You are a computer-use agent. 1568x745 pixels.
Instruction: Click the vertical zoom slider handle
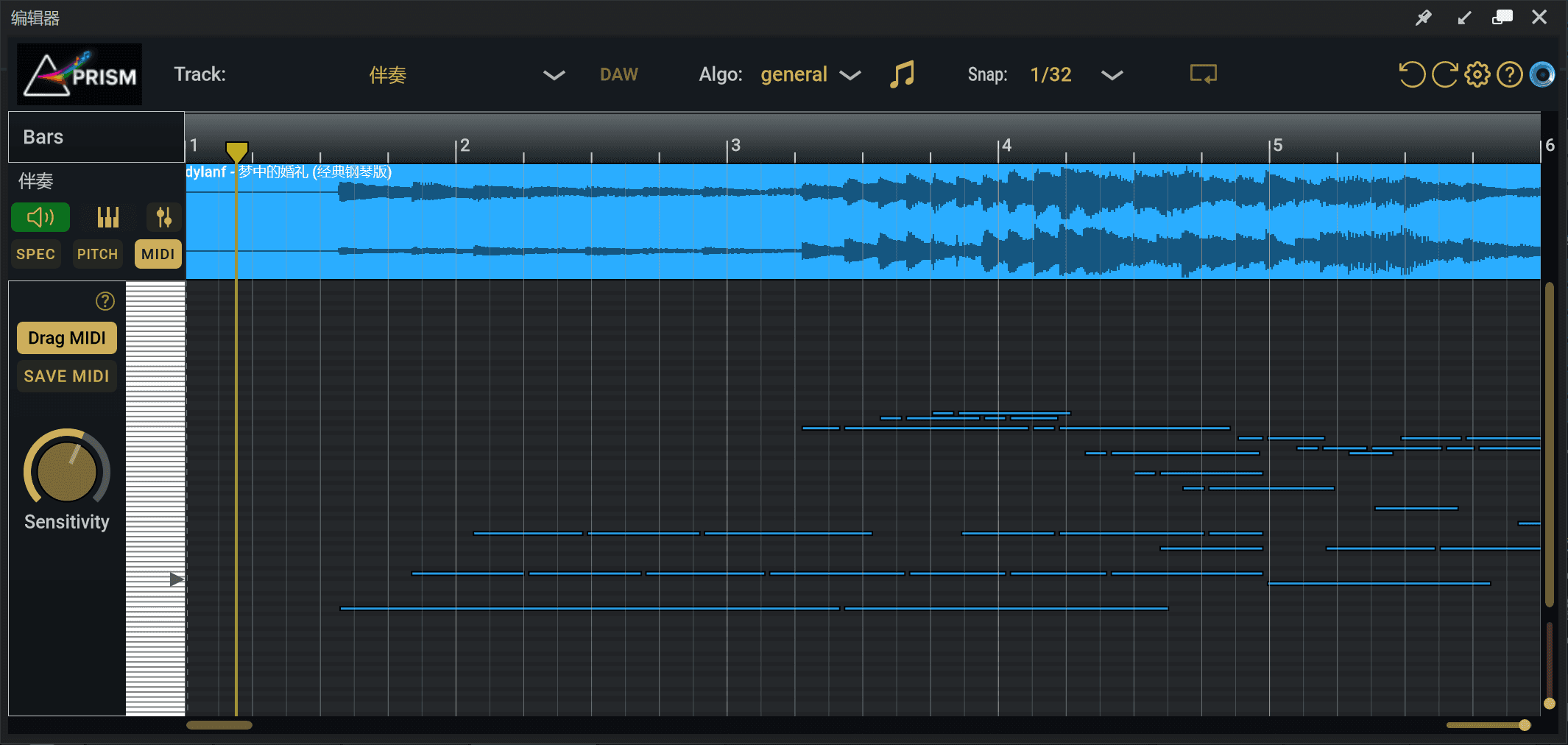point(1549,703)
